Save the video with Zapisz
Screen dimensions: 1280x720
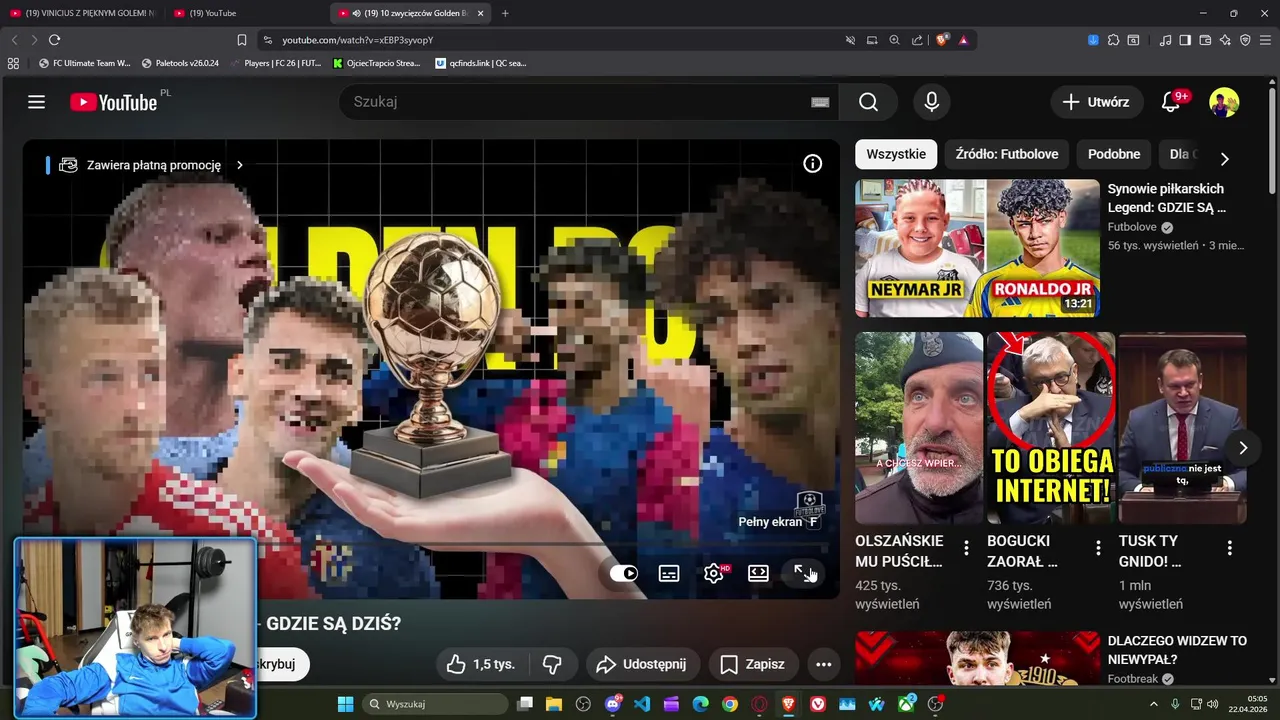pos(753,664)
